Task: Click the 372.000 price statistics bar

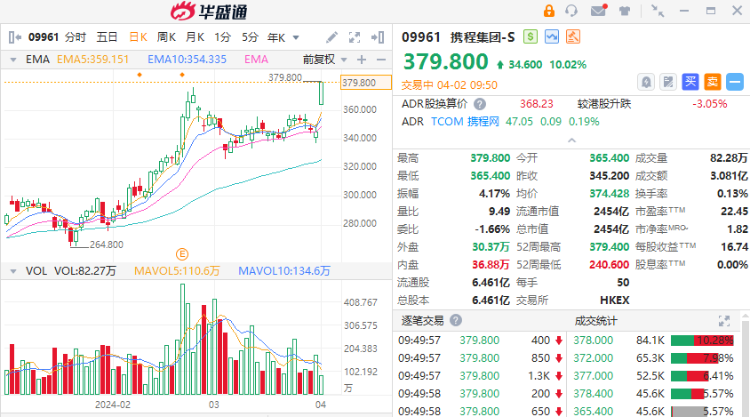Action: click(702, 358)
